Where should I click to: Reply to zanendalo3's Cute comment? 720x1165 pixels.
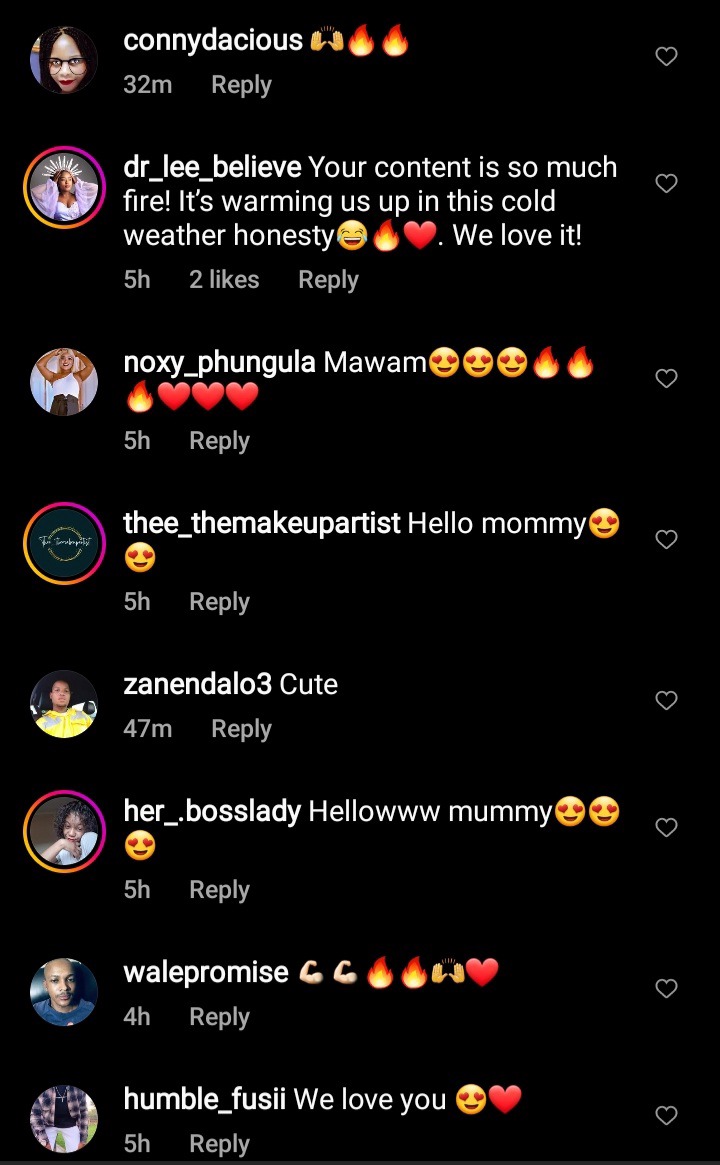tap(241, 729)
